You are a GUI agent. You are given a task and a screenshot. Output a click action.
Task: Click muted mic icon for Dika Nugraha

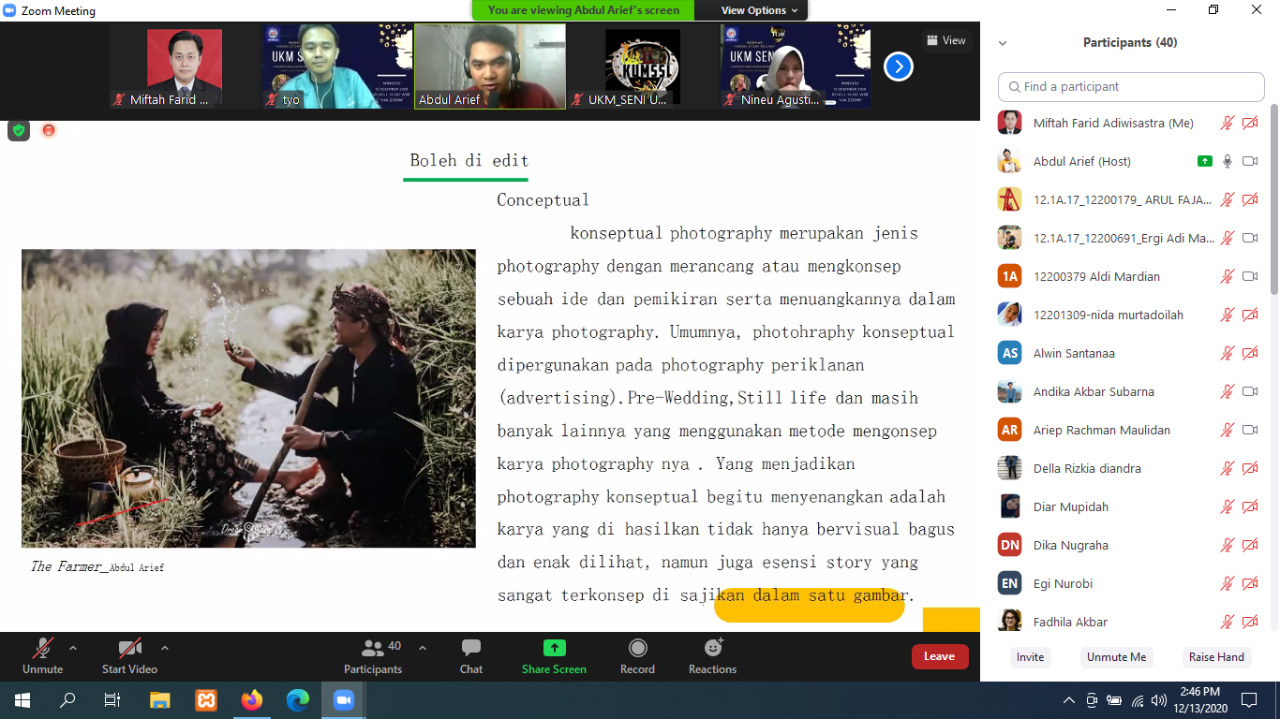click(x=1227, y=545)
